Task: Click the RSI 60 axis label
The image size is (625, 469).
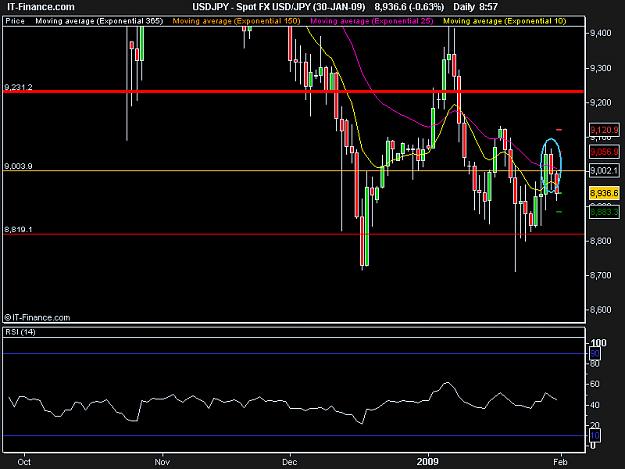Action: (595, 384)
